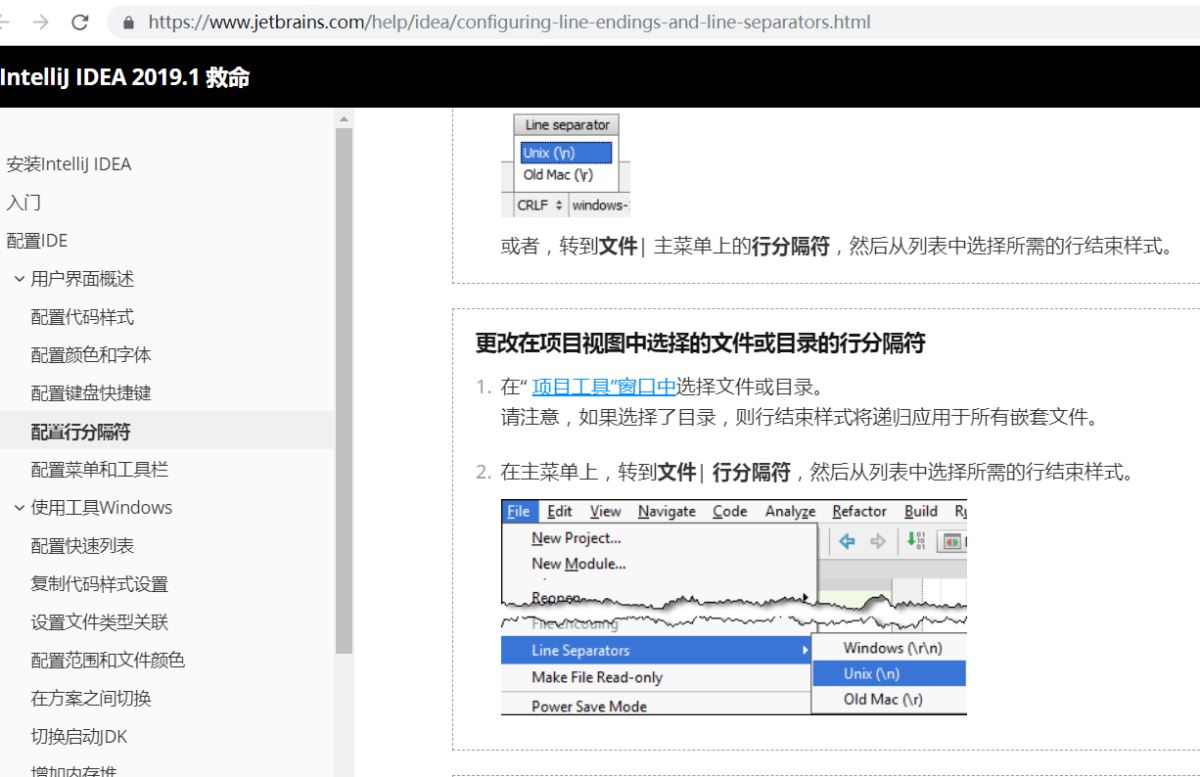Open 在方案之间切换 sidebar entry
The width and height of the screenshot is (1200, 777).
[91, 698]
